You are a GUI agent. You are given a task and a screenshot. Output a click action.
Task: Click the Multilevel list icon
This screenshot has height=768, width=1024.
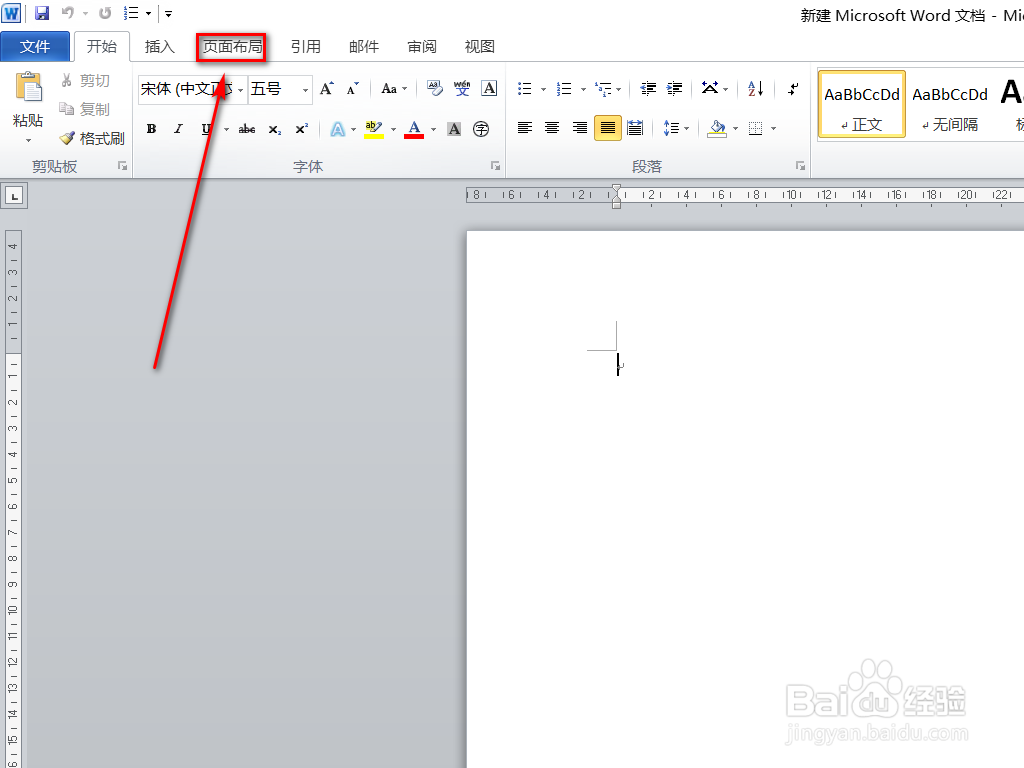point(603,88)
